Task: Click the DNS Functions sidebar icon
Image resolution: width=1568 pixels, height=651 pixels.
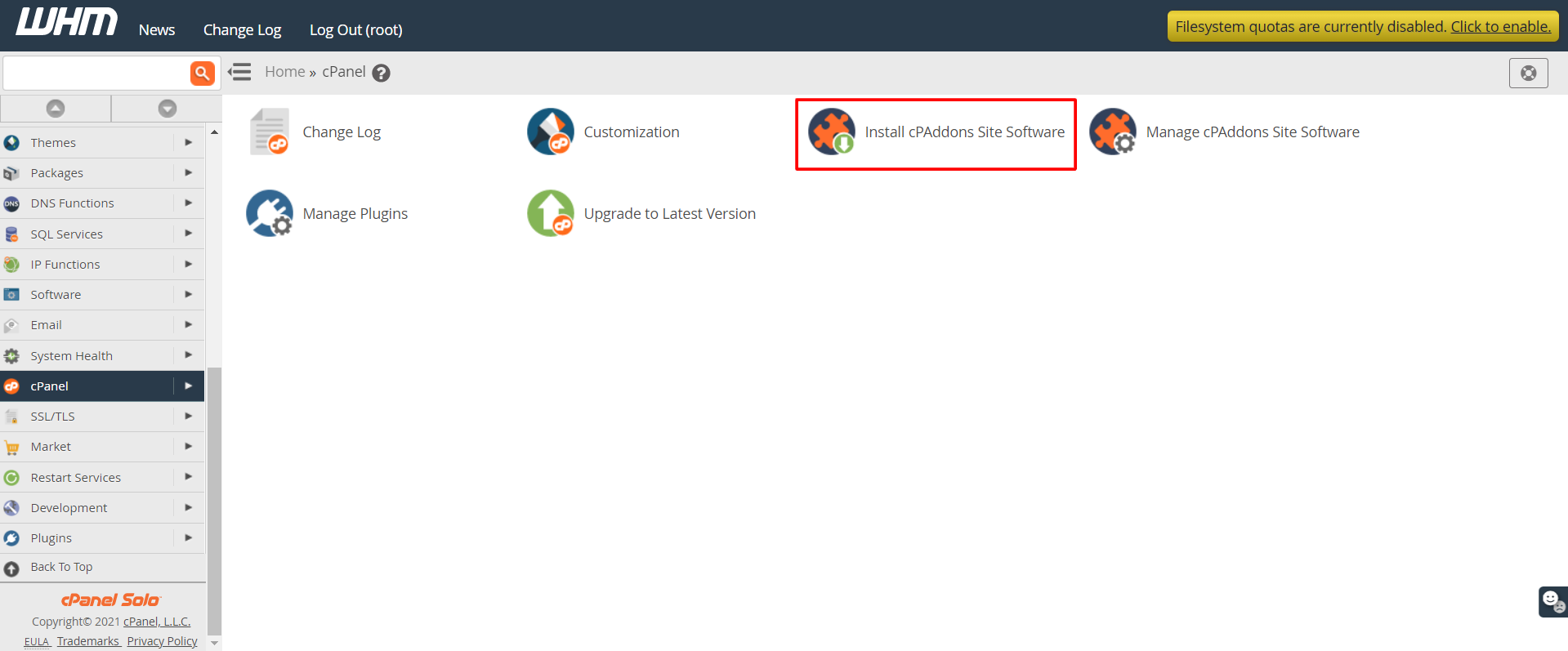Action: pyautogui.click(x=11, y=203)
